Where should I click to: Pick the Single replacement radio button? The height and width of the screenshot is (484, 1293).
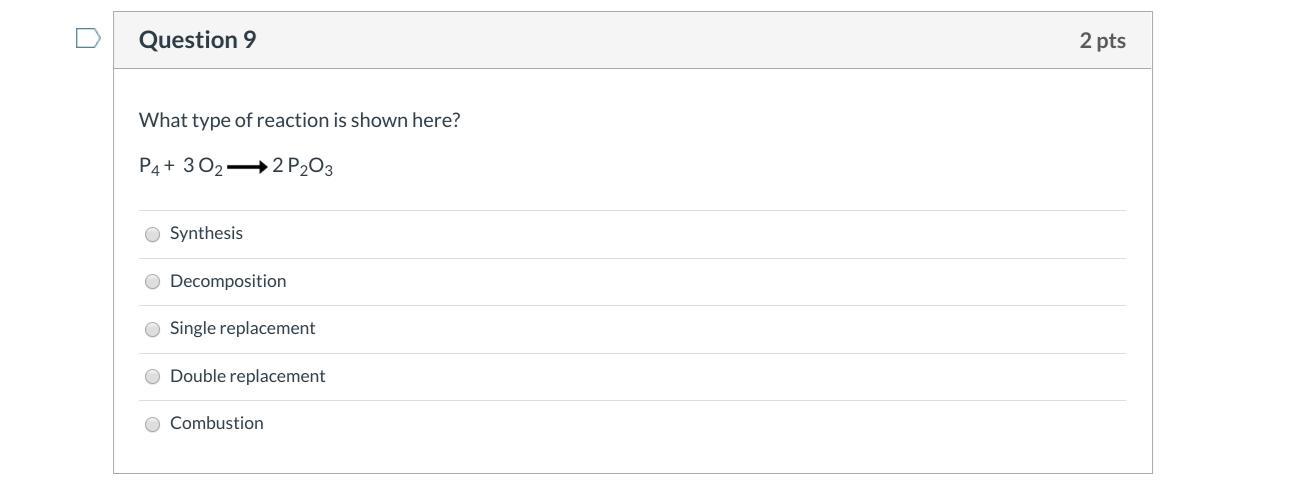tap(153, 329)
